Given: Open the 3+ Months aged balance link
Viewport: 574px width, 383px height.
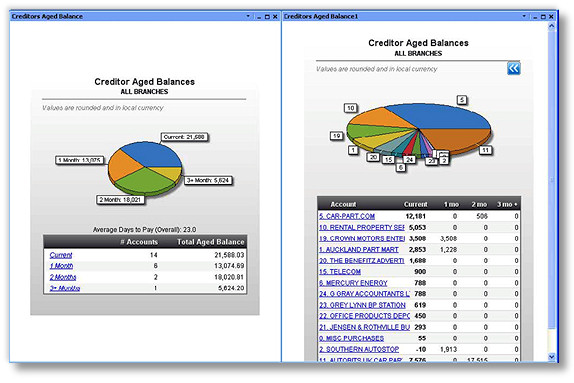Looking at the screenshot, I should point(65,288).
